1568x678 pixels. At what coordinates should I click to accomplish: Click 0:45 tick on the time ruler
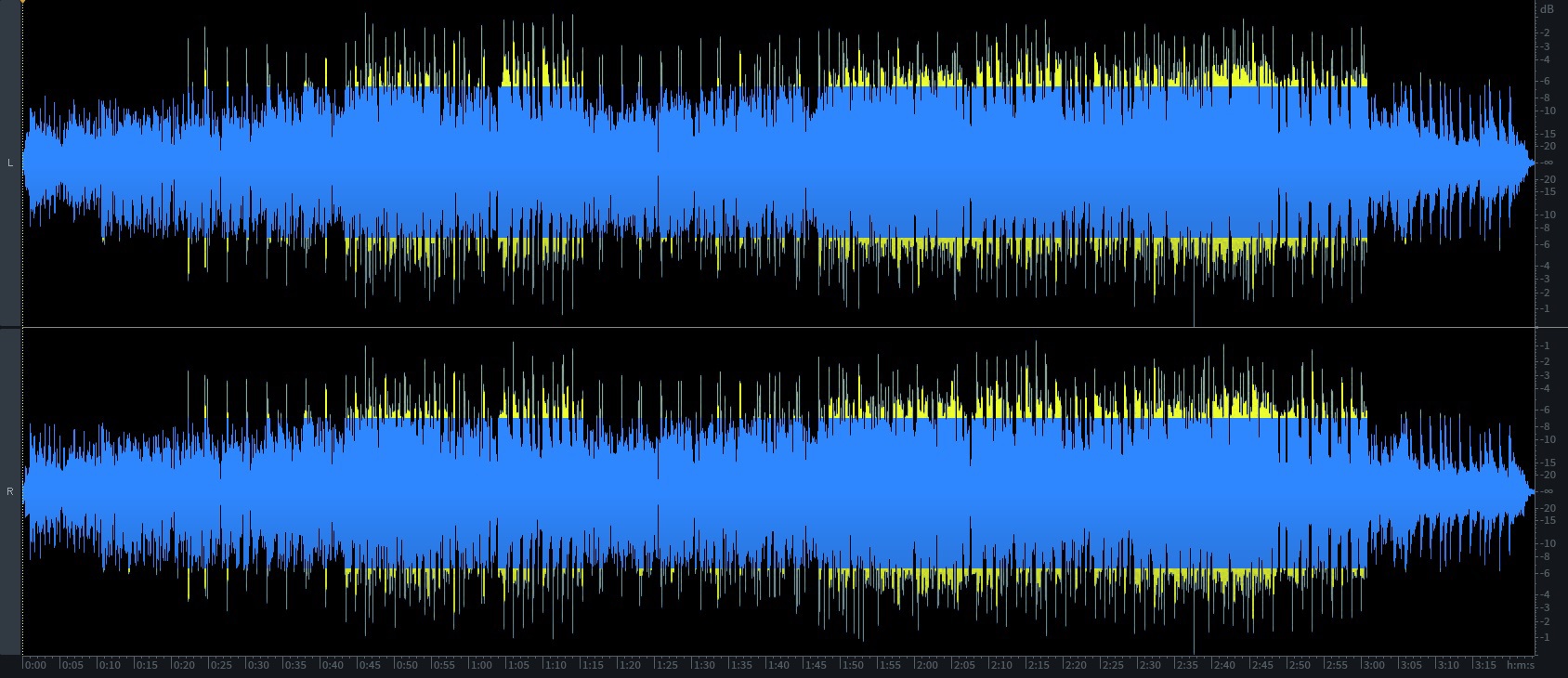370,665
